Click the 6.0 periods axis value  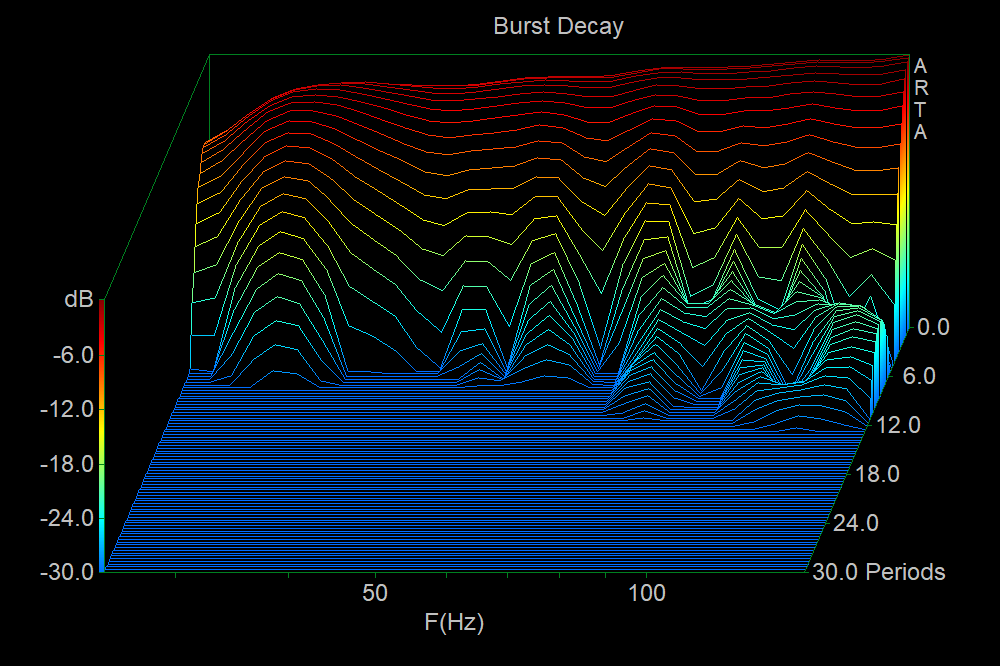[919, 377]
